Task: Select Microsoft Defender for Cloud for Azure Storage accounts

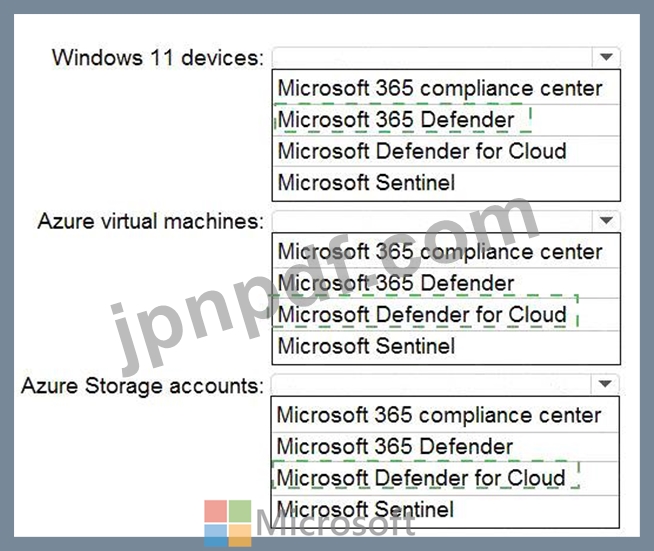Action: coord(445,478)
